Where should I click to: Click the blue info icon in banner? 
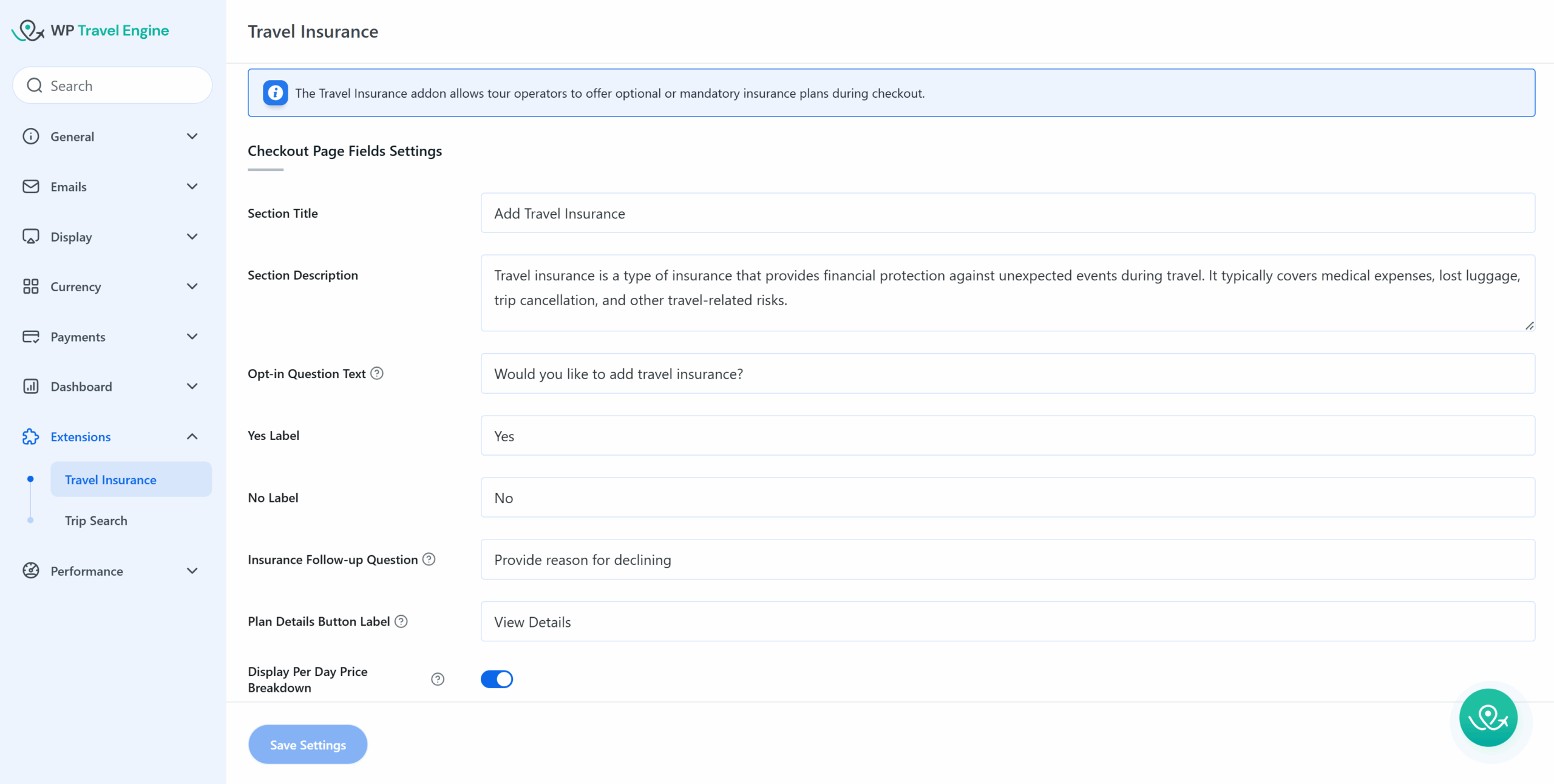pos(275,93)
